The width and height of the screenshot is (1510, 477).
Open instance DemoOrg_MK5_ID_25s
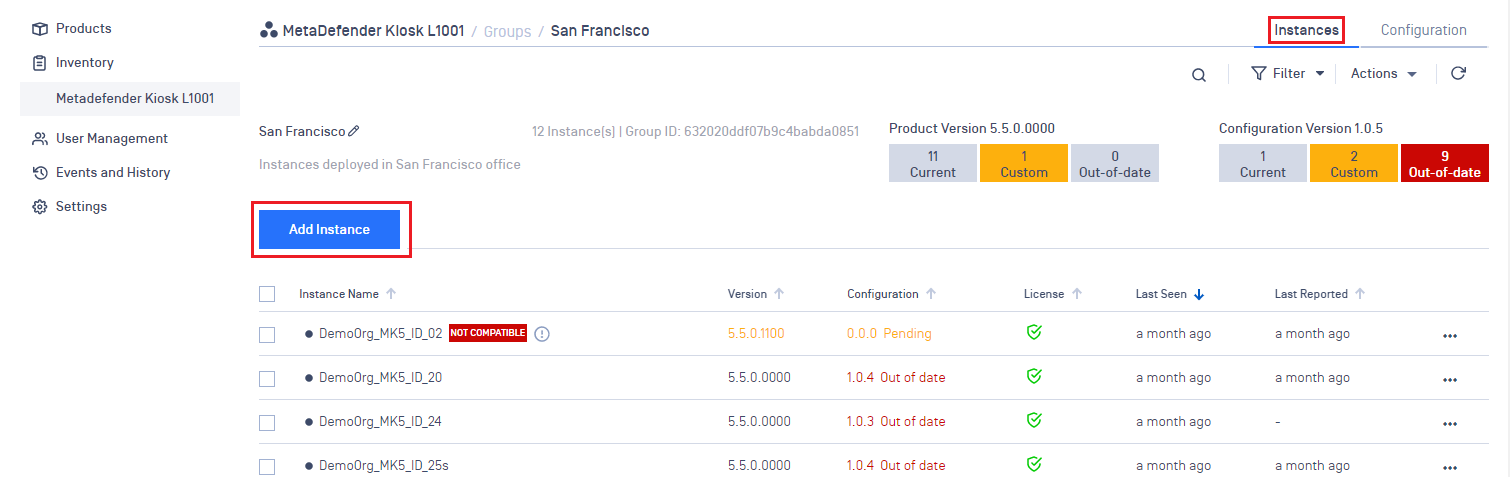pyautogui.click(x=384, y=466)
